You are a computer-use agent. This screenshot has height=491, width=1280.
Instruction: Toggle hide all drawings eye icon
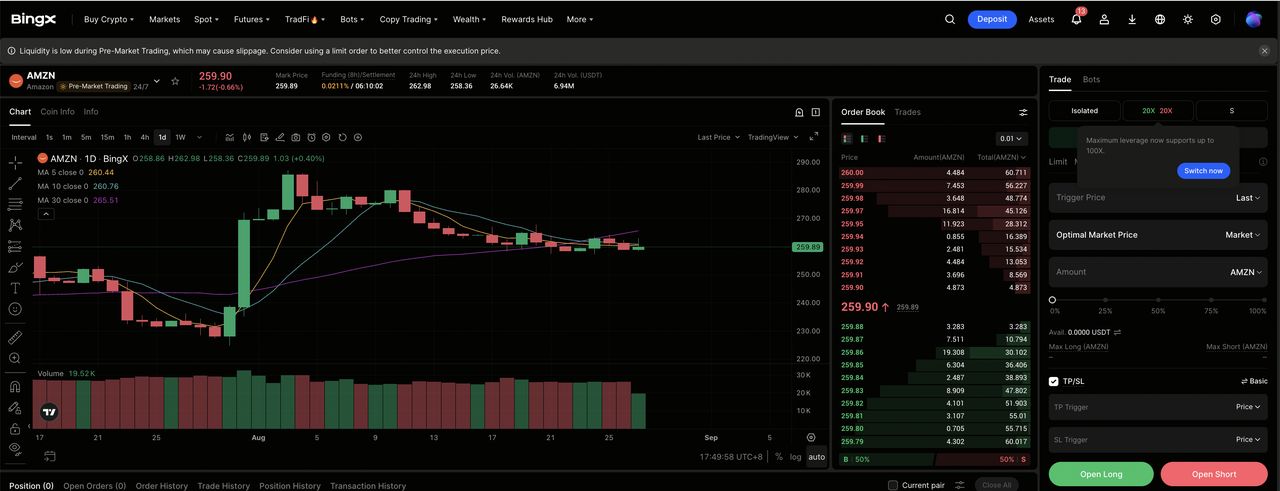(x=15, y=449)
